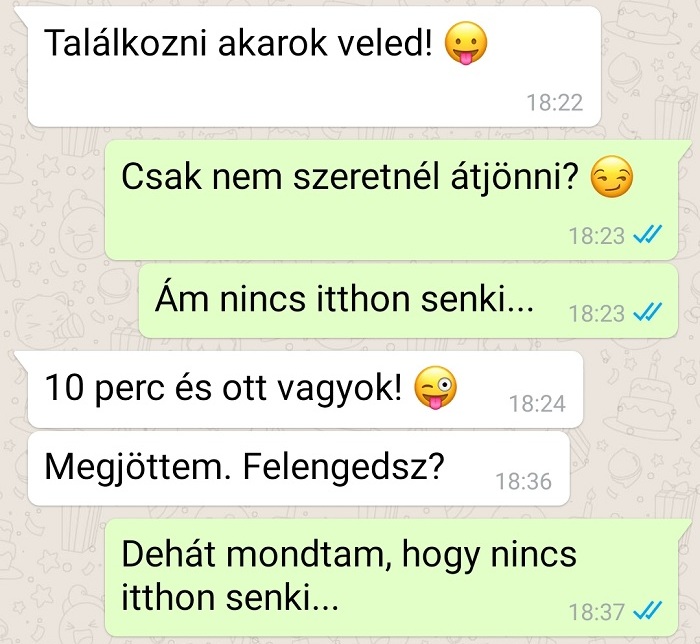Tap the 18:36 timestamp

(x=524, y=482)
